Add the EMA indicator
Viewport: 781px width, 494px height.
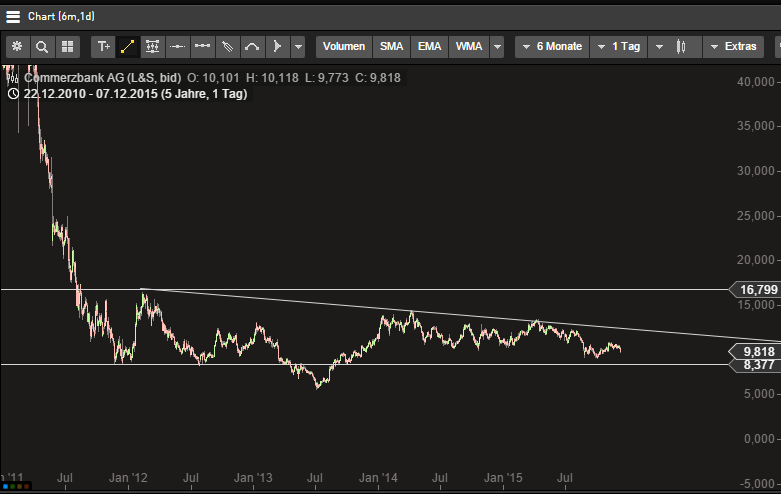[x=429, y=47]
